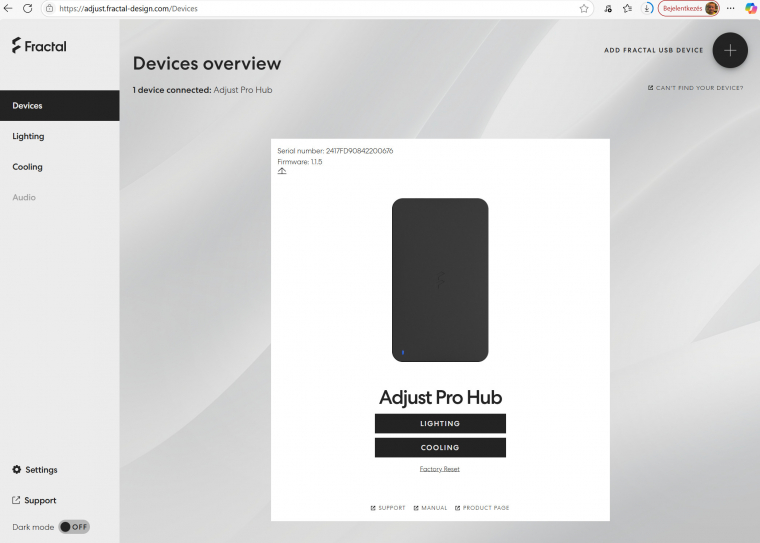Click the Devices overview heading
The height and width of the screenshot is (543, 760).
[207, 63]
